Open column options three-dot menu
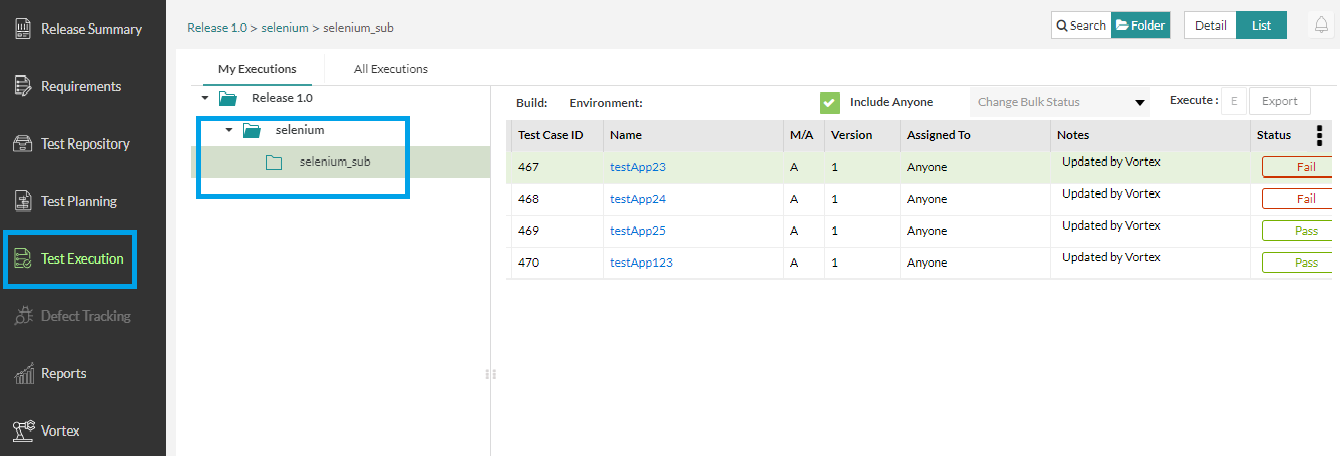This screenshot has width=1340, height=460. point(1319,135)
